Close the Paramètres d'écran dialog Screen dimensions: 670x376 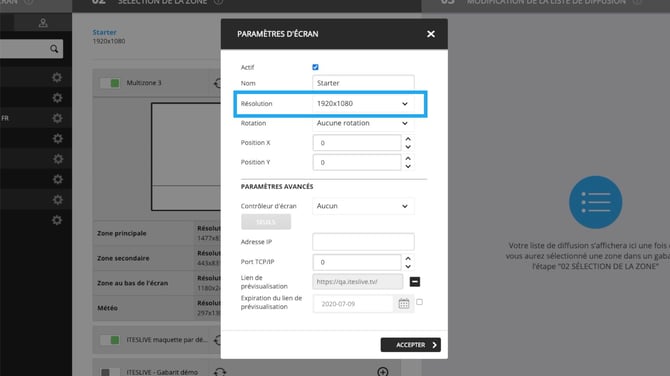pos(431,34)
